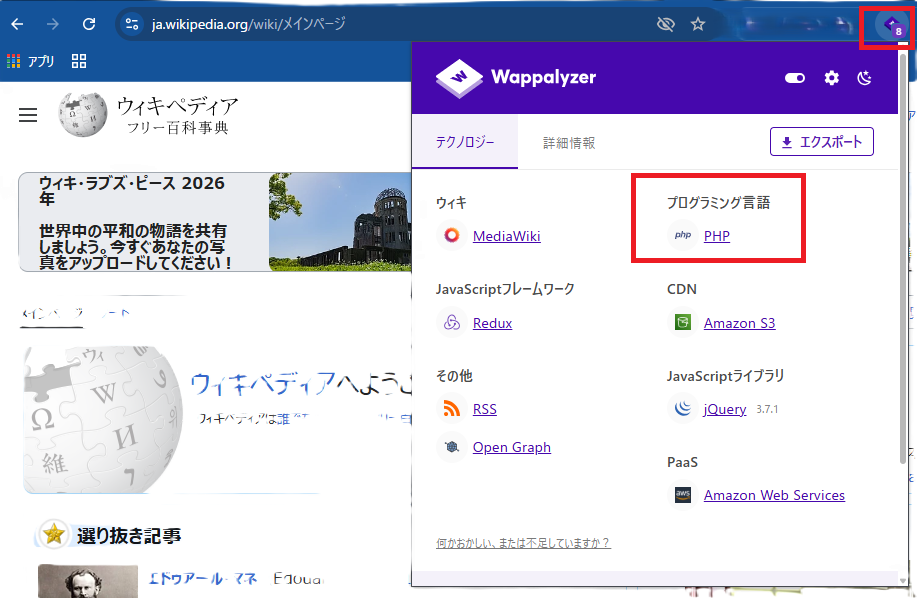Image resolution: width=917 pixels, height=598 pixels.
Task: Click the PHP logo icon
Action: (x=682, y=236)
